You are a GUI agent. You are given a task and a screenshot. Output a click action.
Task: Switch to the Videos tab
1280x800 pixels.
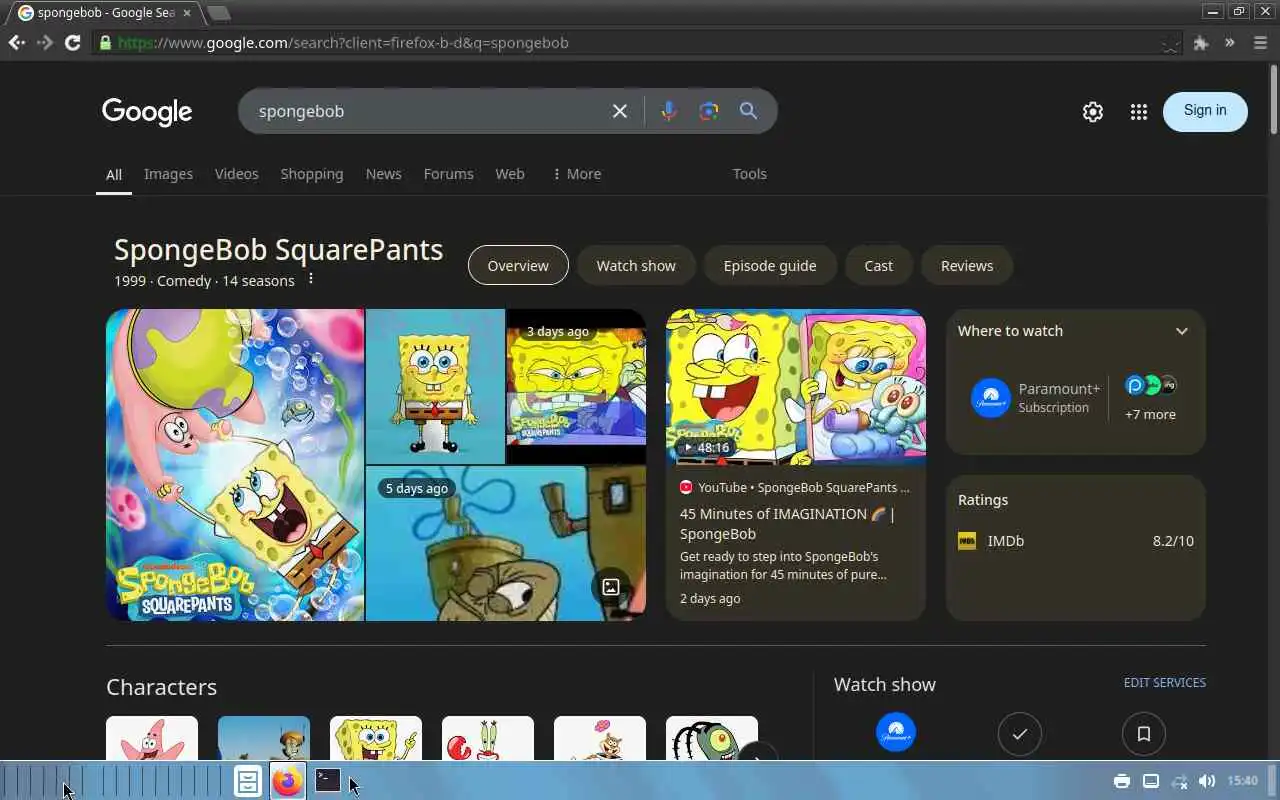(236, 174)
